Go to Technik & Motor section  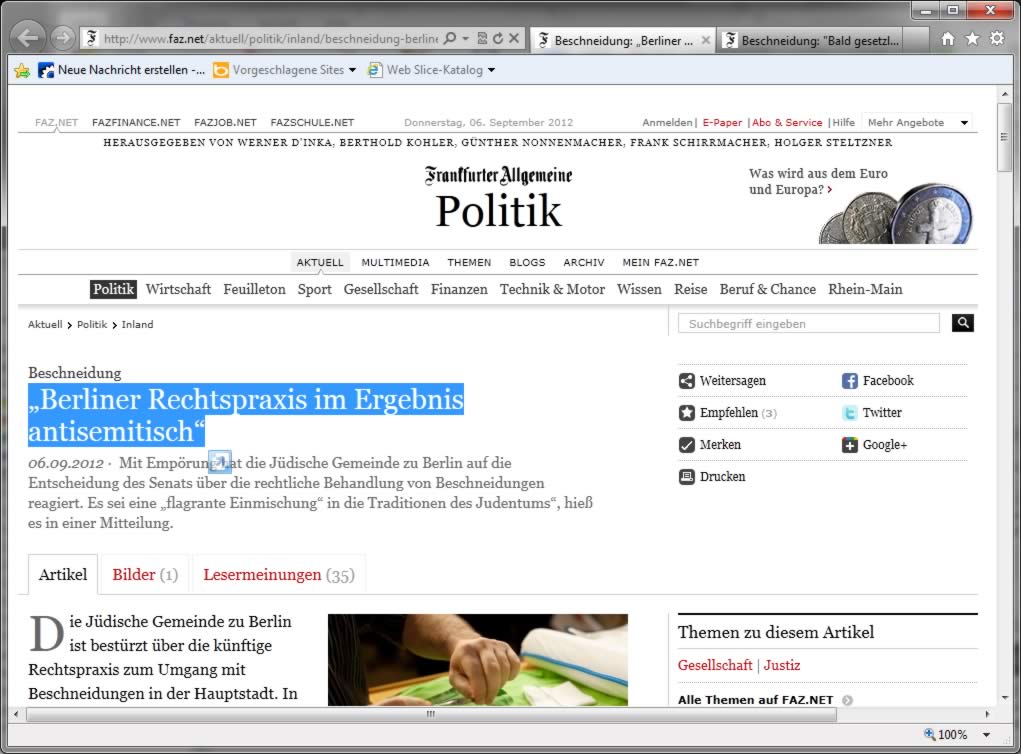552,289
